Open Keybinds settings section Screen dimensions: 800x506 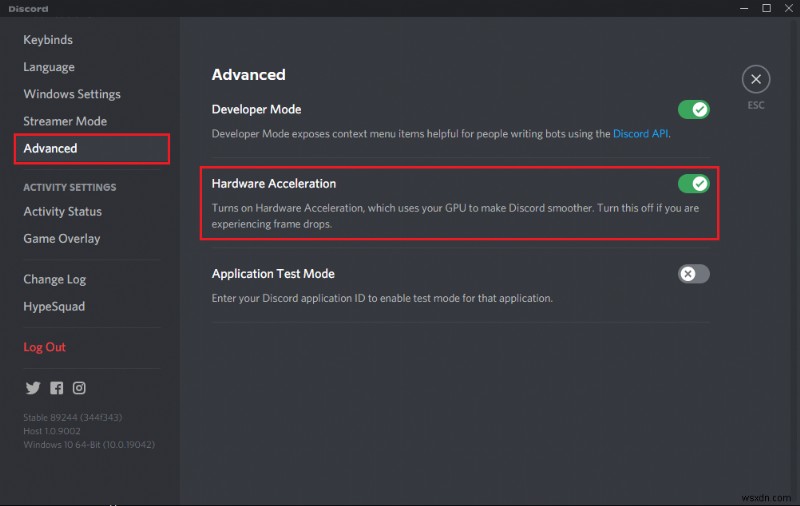tap(48, 40)
